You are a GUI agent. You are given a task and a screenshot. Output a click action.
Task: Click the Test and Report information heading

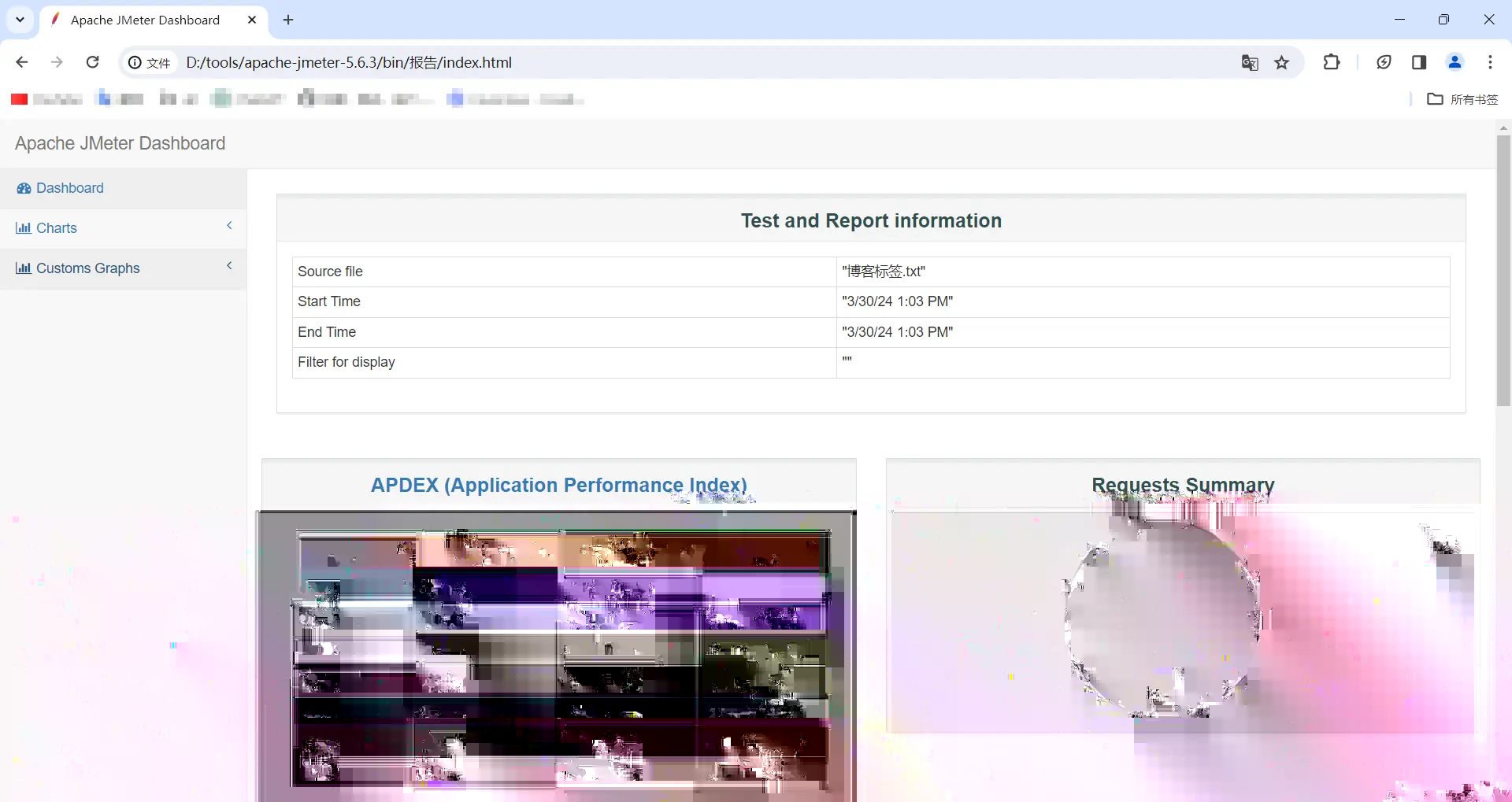[871, 220]
